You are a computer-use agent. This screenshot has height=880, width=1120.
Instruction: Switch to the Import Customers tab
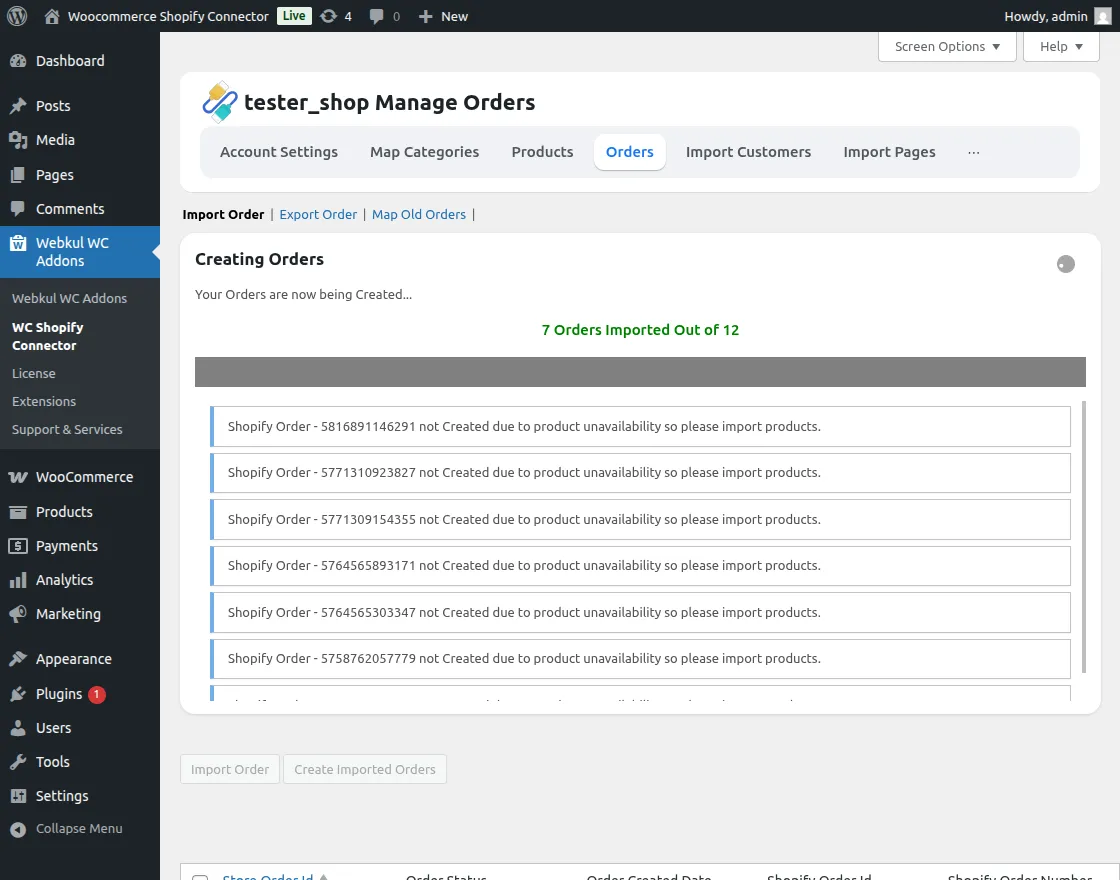point(748,152)
